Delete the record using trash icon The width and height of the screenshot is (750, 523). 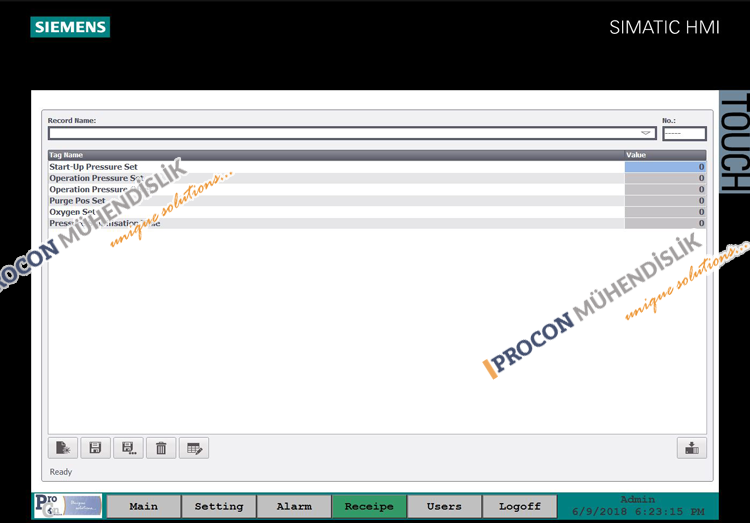[x=161, y=448]
